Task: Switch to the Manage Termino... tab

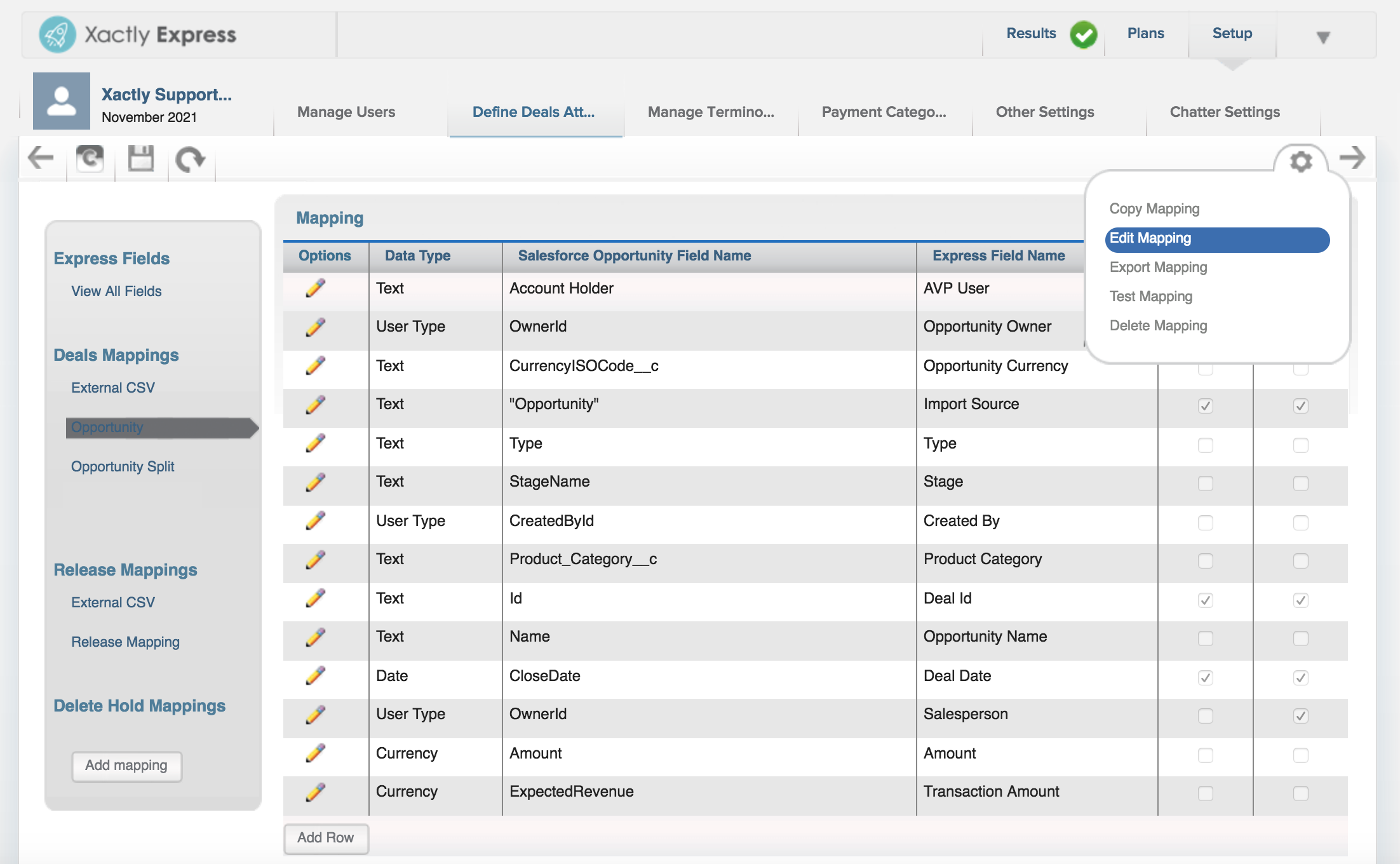Action: coord(711,112)
